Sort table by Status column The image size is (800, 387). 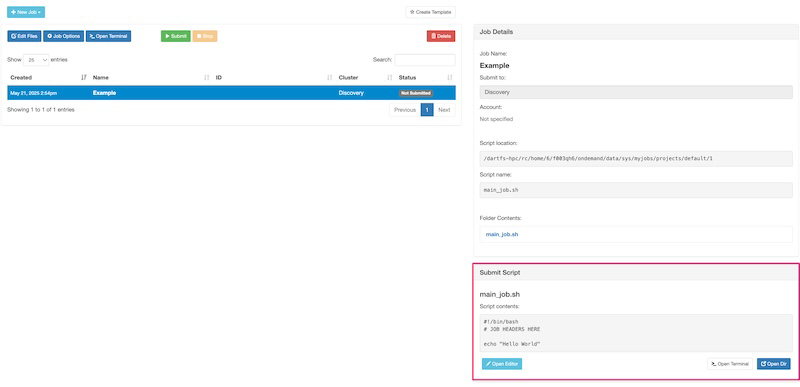[426, 78]
